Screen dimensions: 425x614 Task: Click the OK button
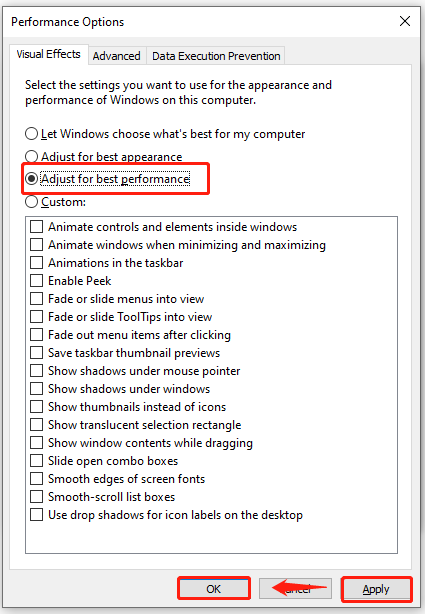pos(214,589)
